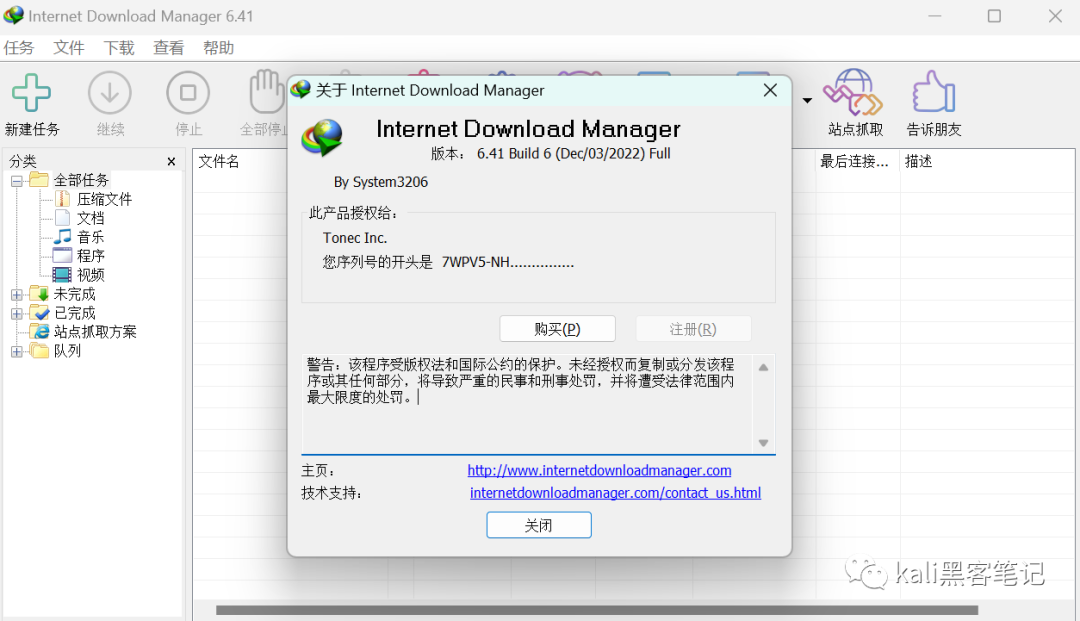Expand the 已完成 tree node

[x=17, y=314]
